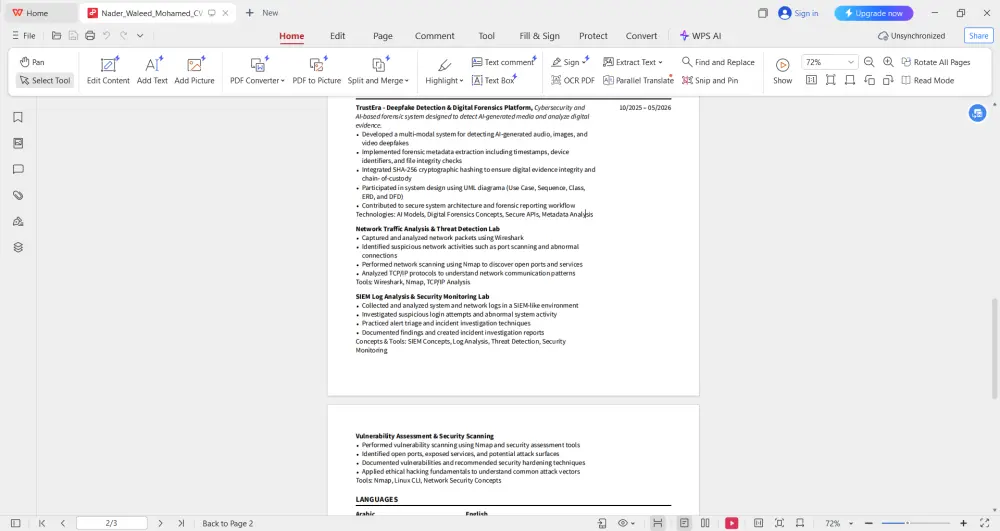Click the zoom in magnifier icon
Image resolution: width=1000 pixels, height=531 pixels.
(888, 62)
